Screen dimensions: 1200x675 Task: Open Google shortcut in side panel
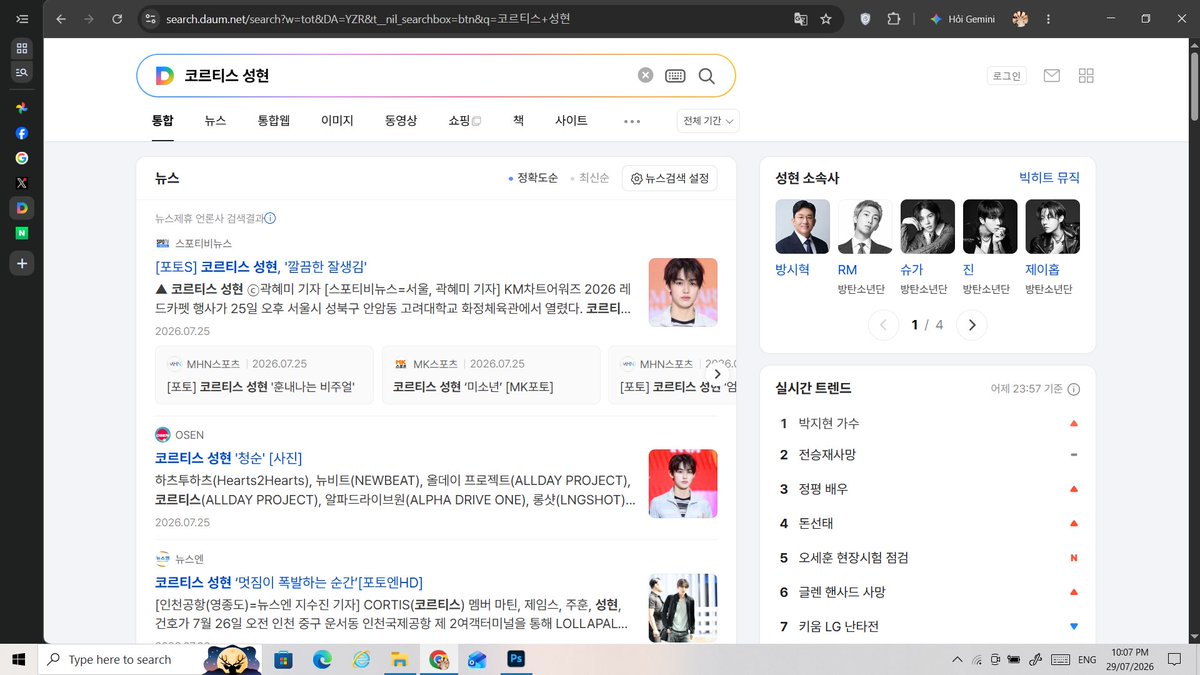22,158
